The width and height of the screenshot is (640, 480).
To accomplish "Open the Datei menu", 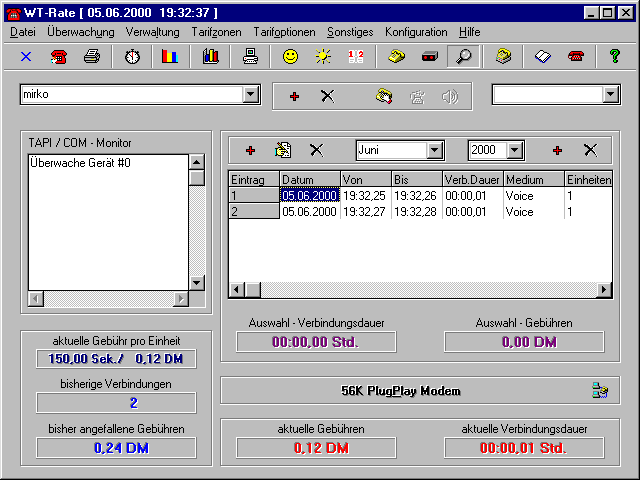I will tap(23, 32).
